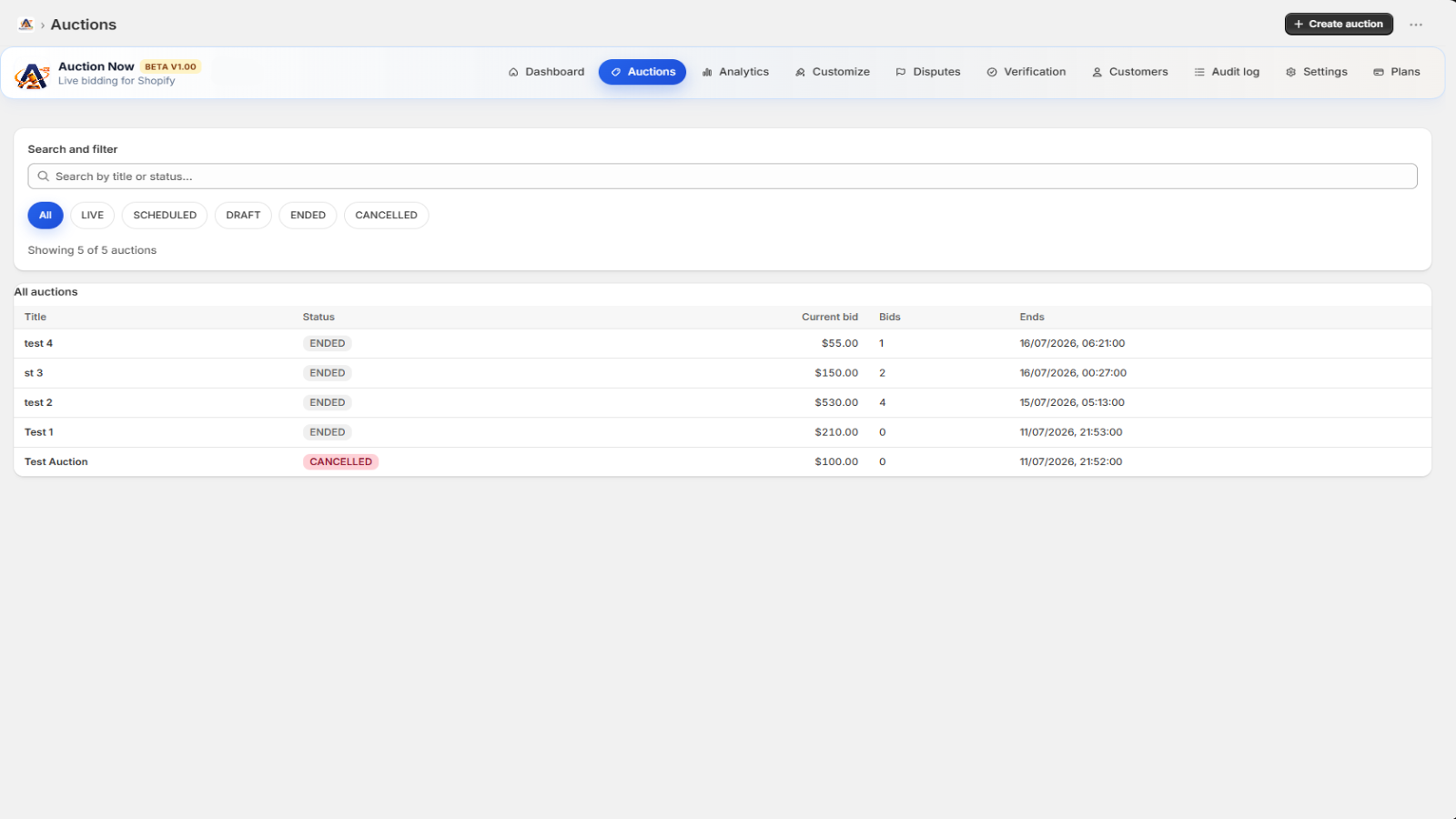Click the CANCELLED status badge for Test Auction
The width and height of the screenshot is (1456, 819).
(341, 462)
